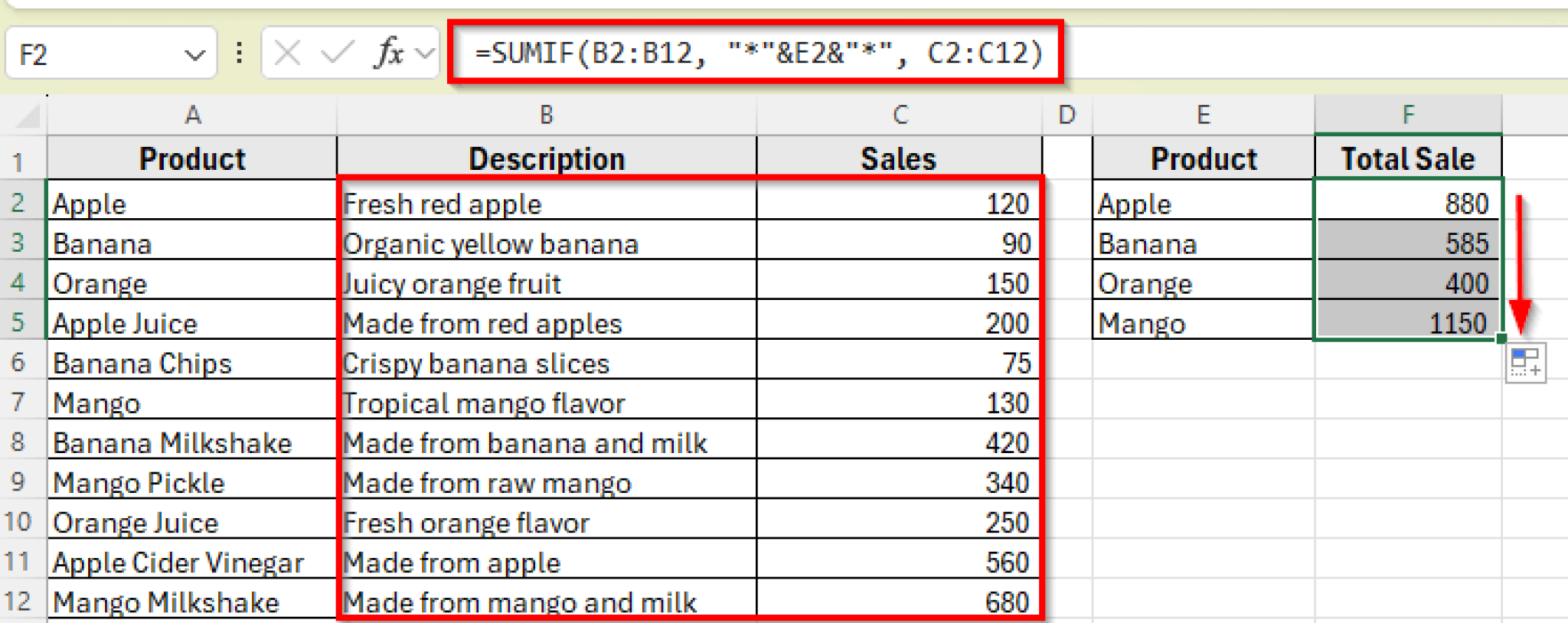
Task: Click the Description header cell
Action: 546,159
